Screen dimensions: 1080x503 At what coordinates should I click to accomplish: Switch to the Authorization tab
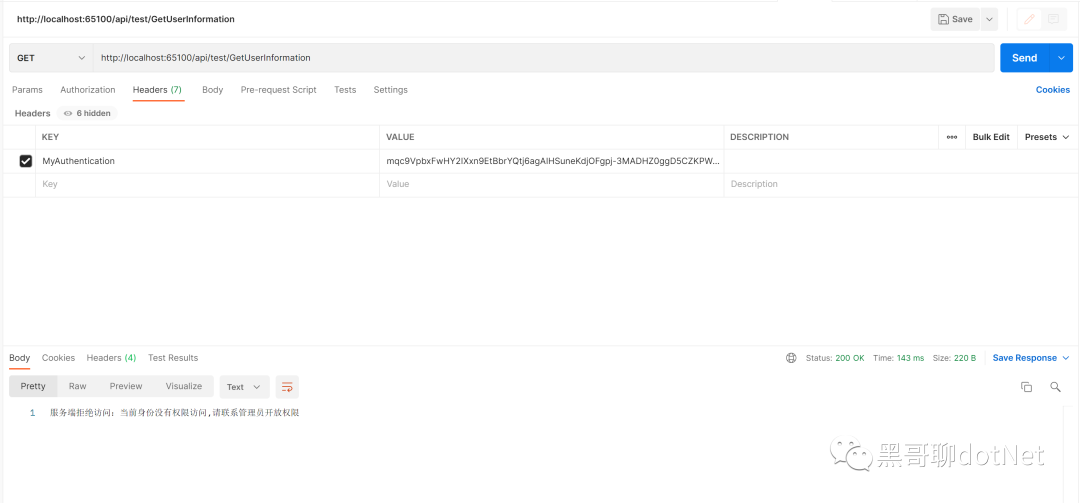coord(87,90)
